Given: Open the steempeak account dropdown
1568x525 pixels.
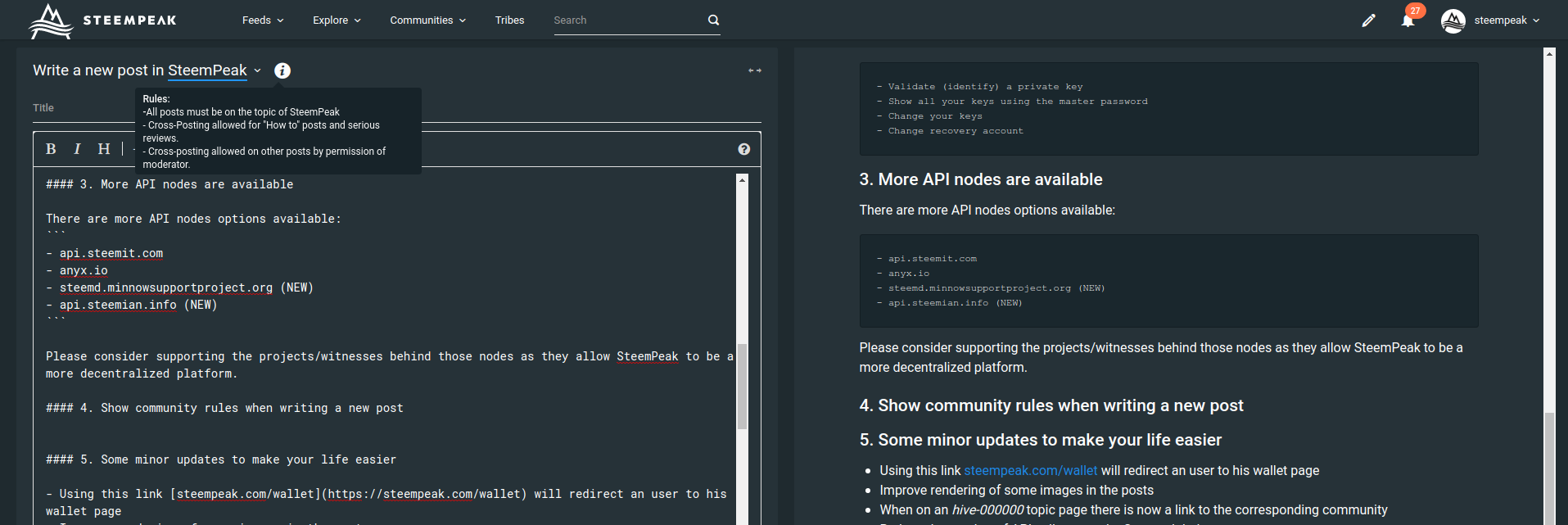Looking at the screenshot, I should click(x=1507, y=20).
